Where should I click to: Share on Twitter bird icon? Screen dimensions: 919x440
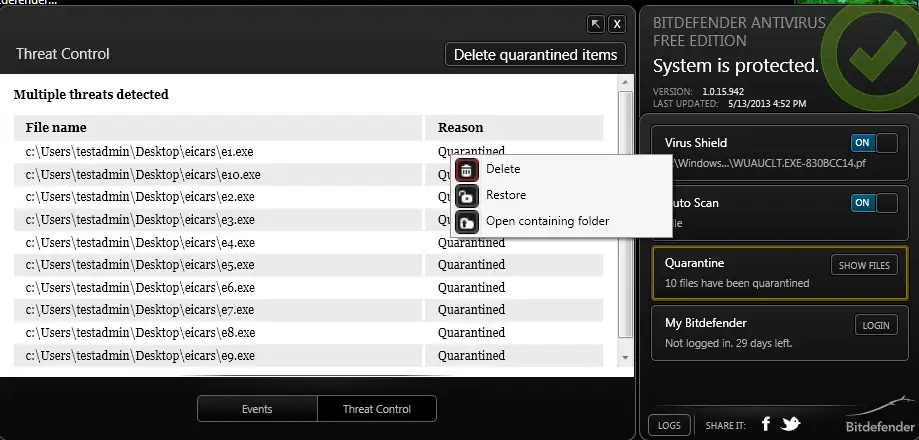click(x=790, y=423)
